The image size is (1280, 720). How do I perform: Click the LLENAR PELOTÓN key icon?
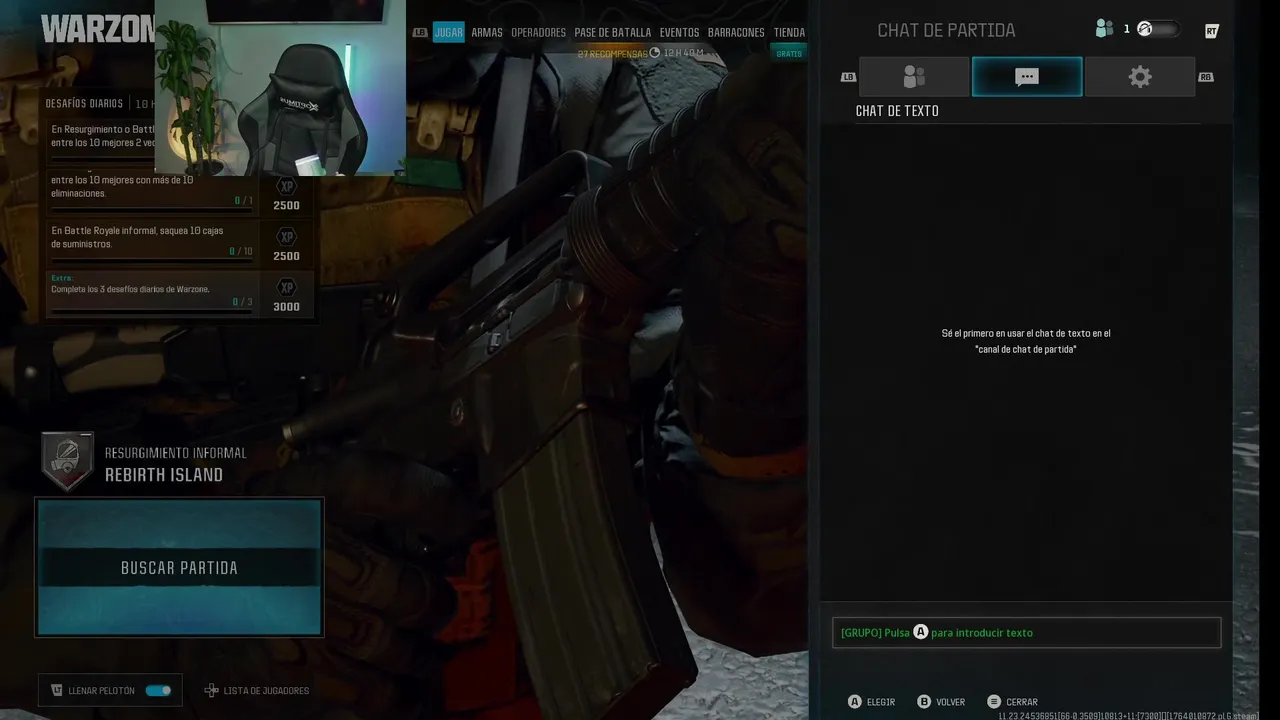[x=57, y=690]
